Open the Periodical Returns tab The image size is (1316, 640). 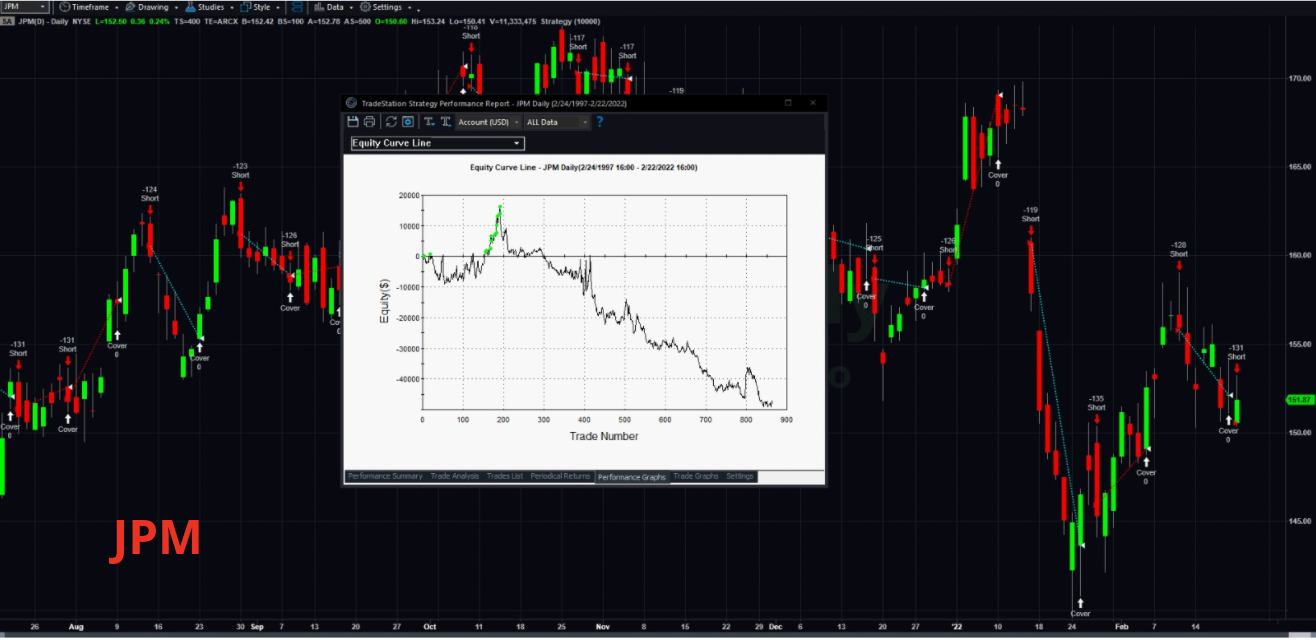pos(560,477)
